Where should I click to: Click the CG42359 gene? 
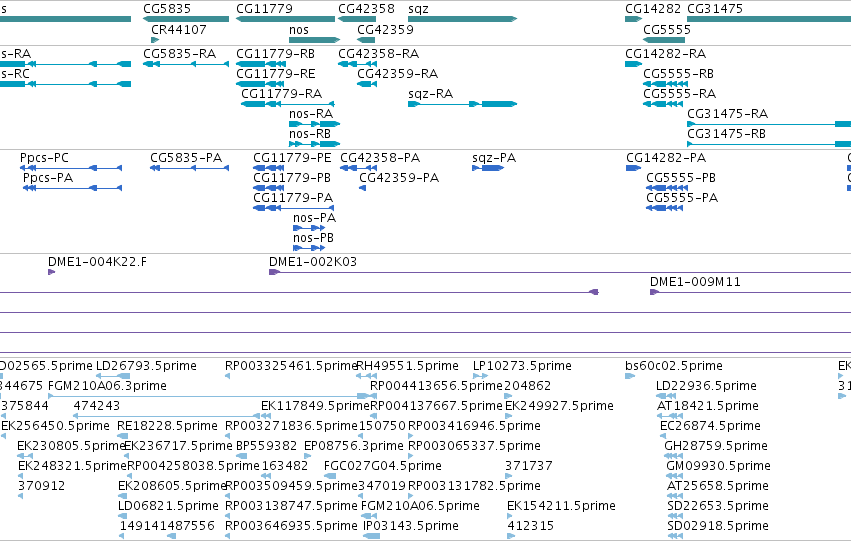click(x=366, y=40)
